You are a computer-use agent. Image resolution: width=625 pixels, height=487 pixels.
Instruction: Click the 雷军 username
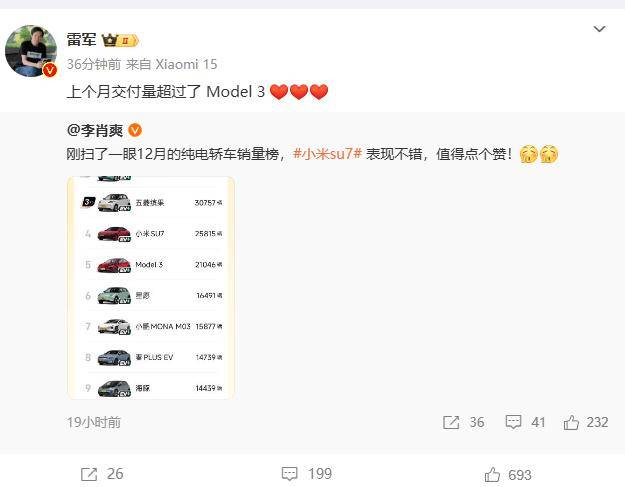click(x=81, y=40)
